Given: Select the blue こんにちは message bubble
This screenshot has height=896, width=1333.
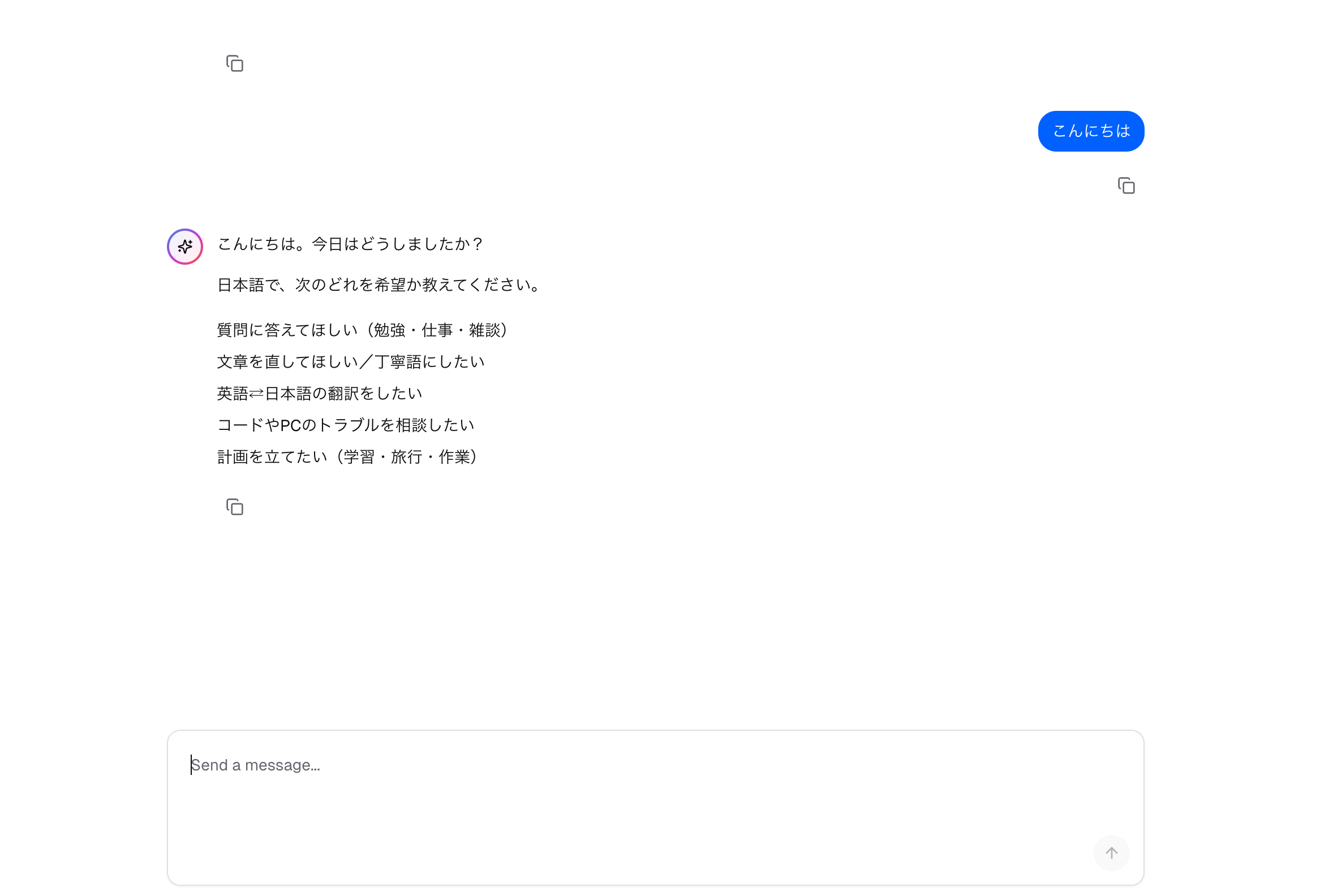Looking at the screenshot, I should 1090,131.
